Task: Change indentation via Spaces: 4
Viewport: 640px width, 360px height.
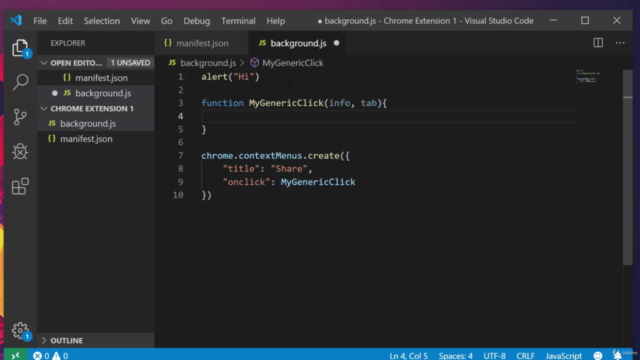Action: point(456,356)
